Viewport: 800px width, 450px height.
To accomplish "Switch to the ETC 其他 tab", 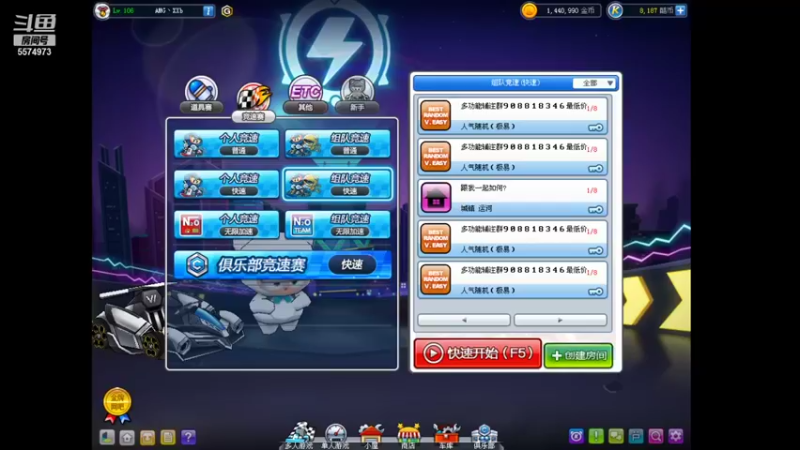I will point(305,94).
